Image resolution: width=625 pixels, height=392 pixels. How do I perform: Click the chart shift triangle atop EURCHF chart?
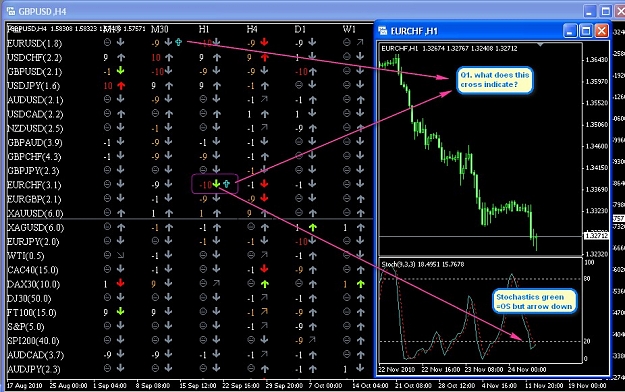pyautogui.click(x=540, y=45)
